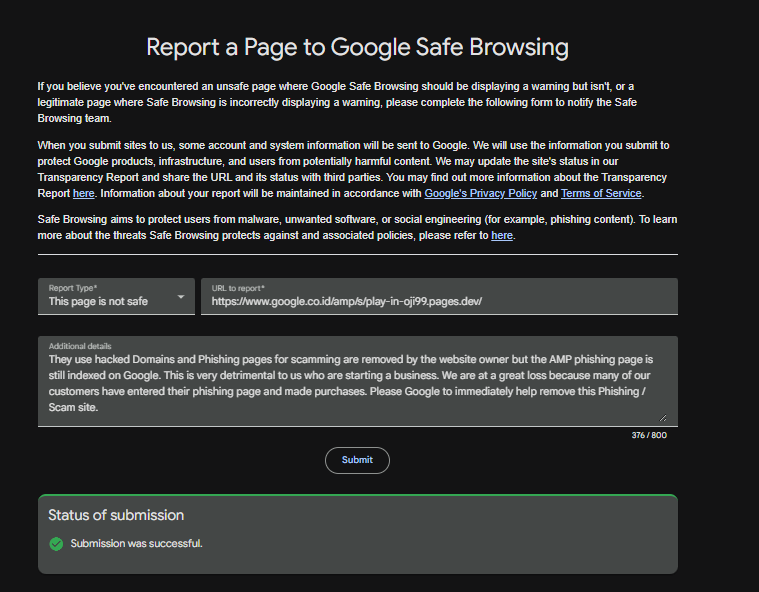Click the Report Type dropdown arrow
This screenshot has width=759, height=592.
pyautogui.click(x=181, y=297)
